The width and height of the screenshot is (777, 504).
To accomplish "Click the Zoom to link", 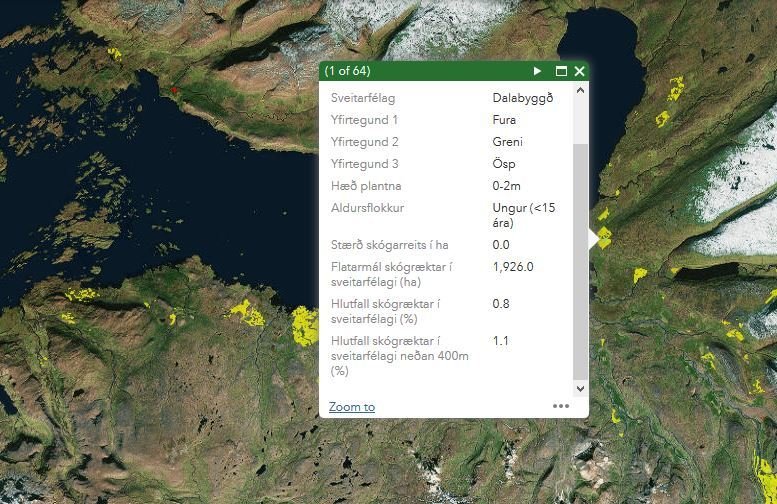I will pyautogui.click(x=351, y=407).
